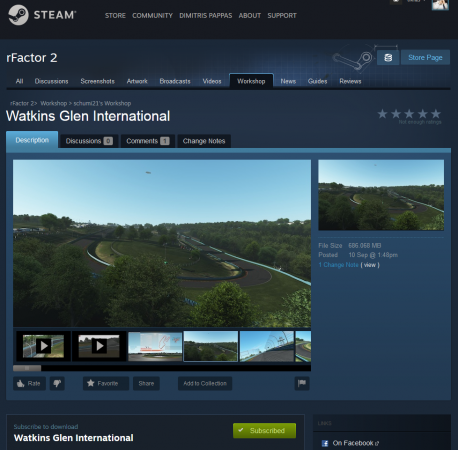The height and width of the screenshot is (450, 458).
Task: Switch to the Guides tab
Action: point(317,81)
